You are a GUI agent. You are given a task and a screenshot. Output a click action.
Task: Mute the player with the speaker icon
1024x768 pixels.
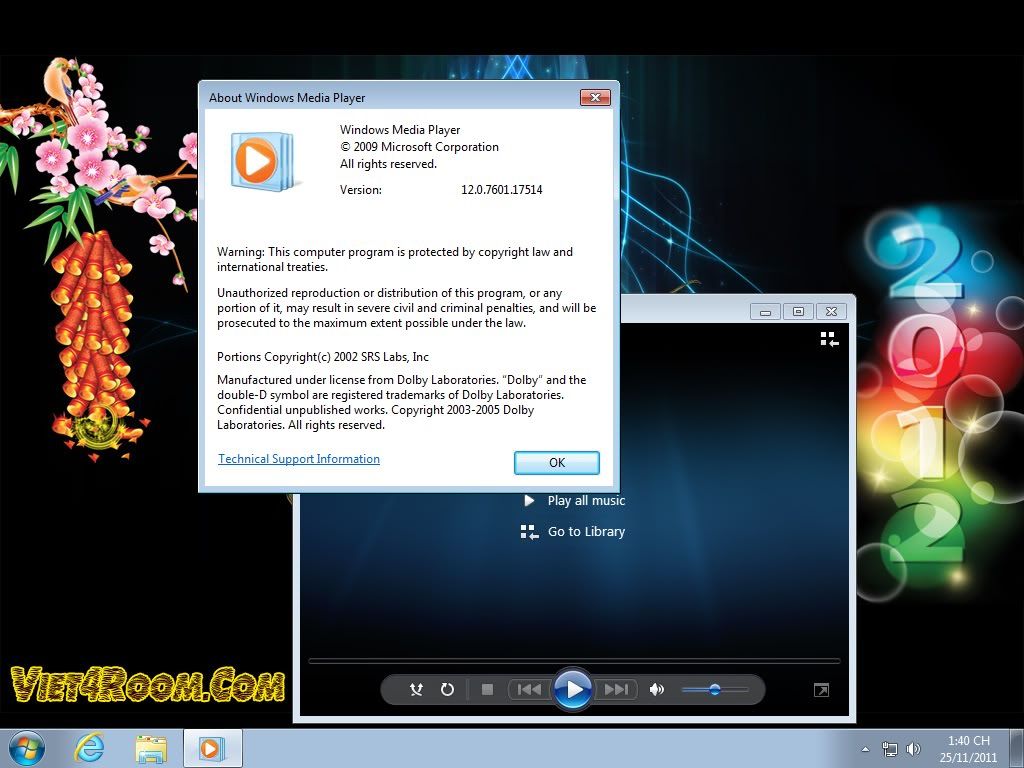tap(657, 690)
